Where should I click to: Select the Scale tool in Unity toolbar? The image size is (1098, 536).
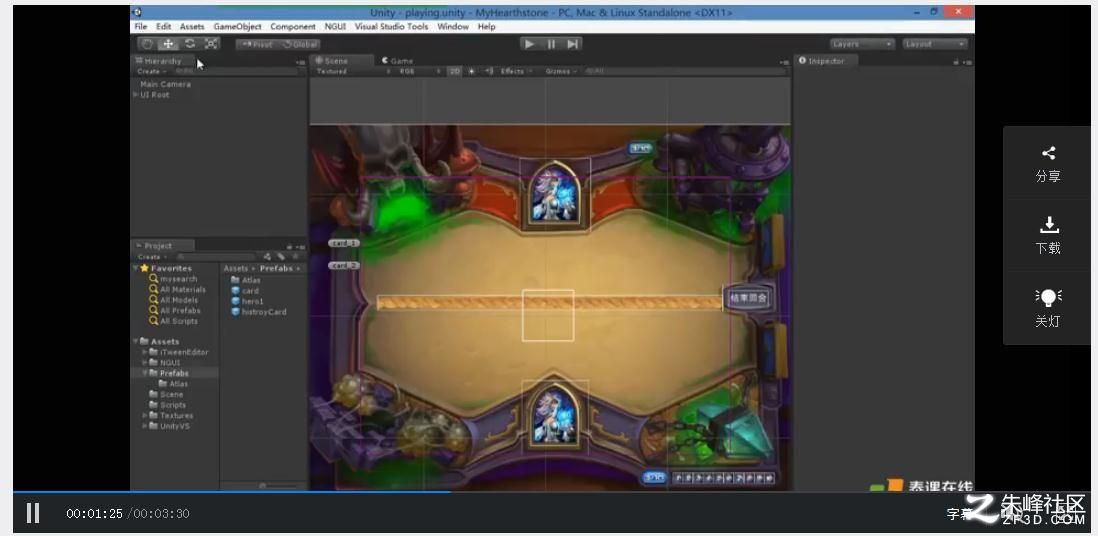211,43
